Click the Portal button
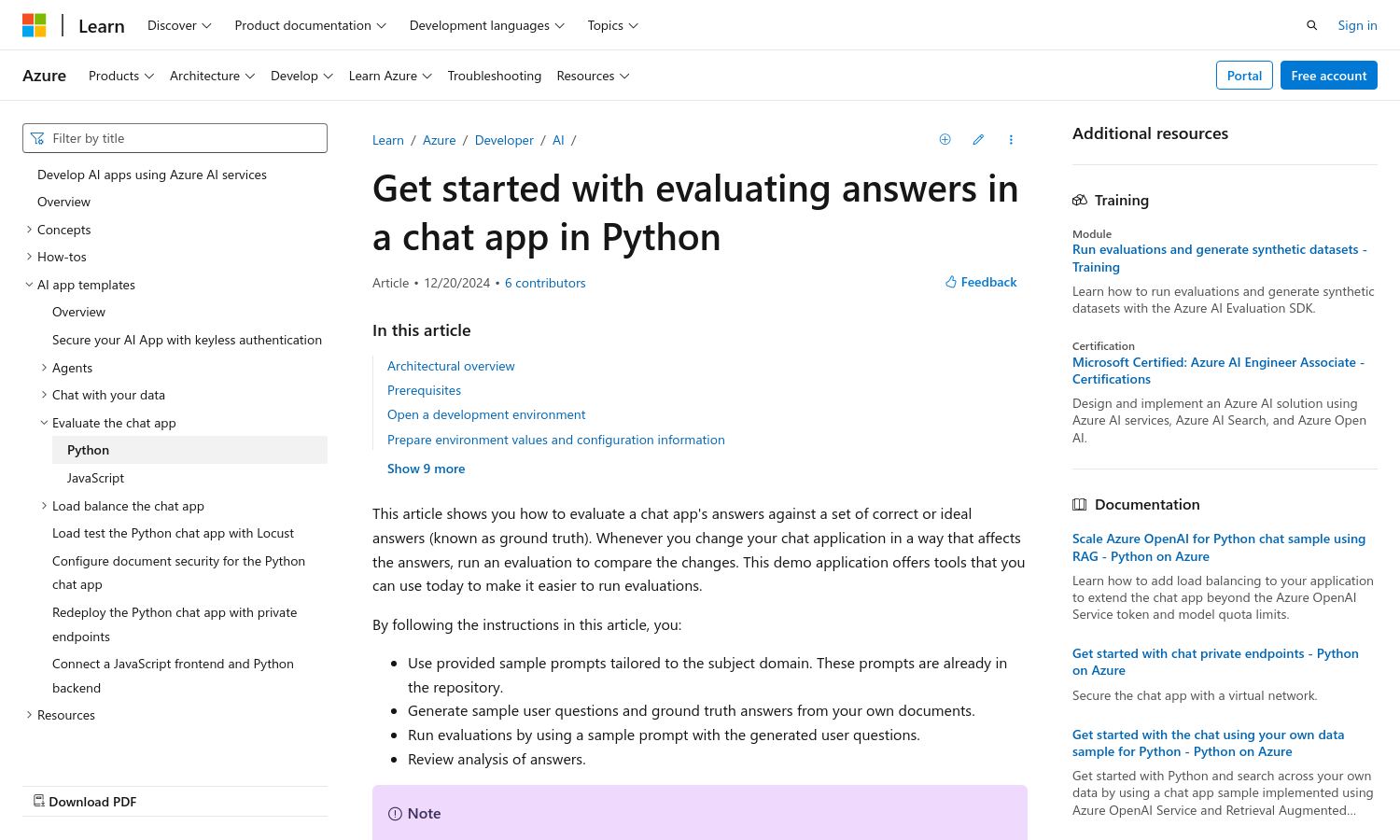This screenshot has height=840, width=1400. (x=1243, y=76)
